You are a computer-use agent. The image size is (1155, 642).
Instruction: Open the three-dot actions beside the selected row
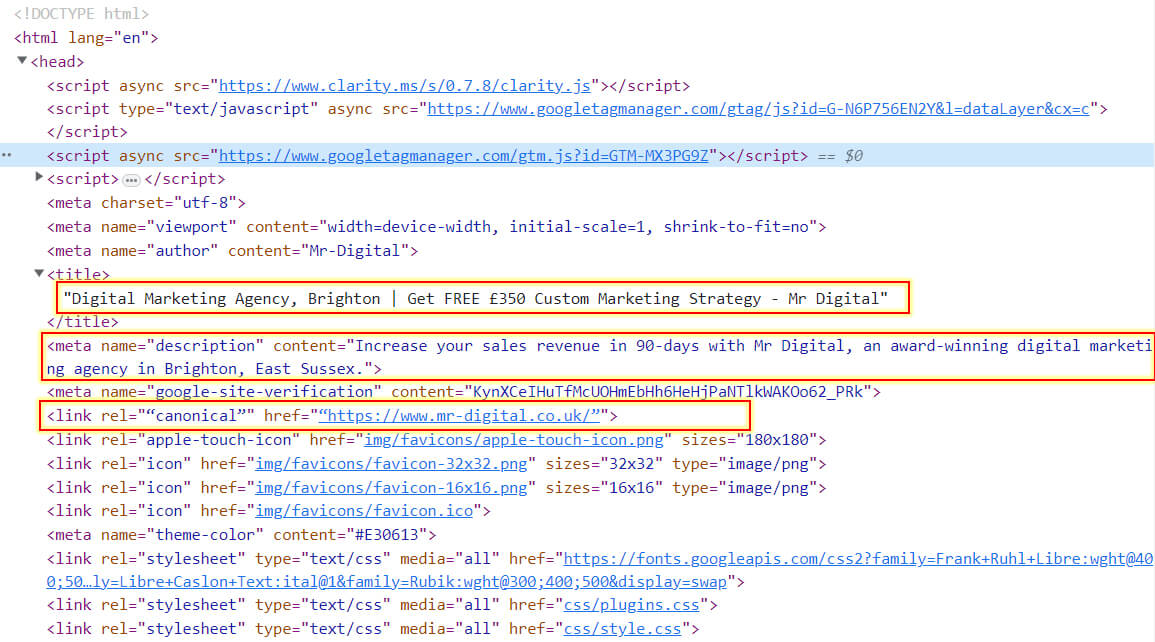(7, 155)
